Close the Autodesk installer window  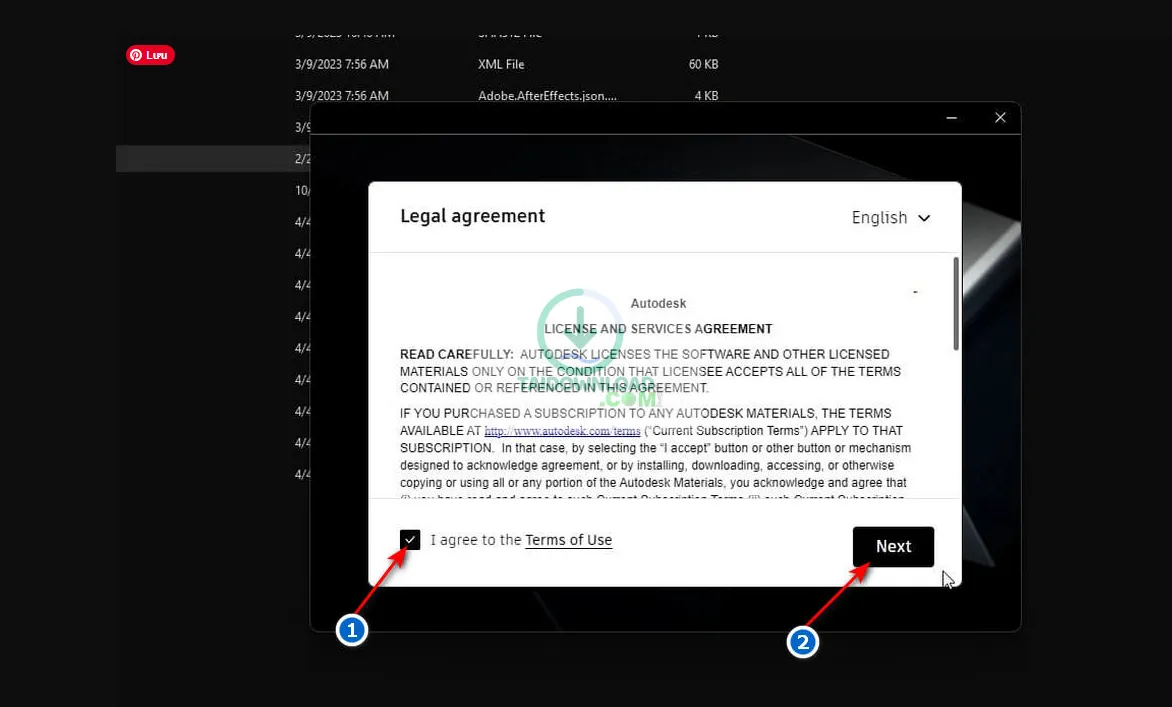click(1000, 118)
